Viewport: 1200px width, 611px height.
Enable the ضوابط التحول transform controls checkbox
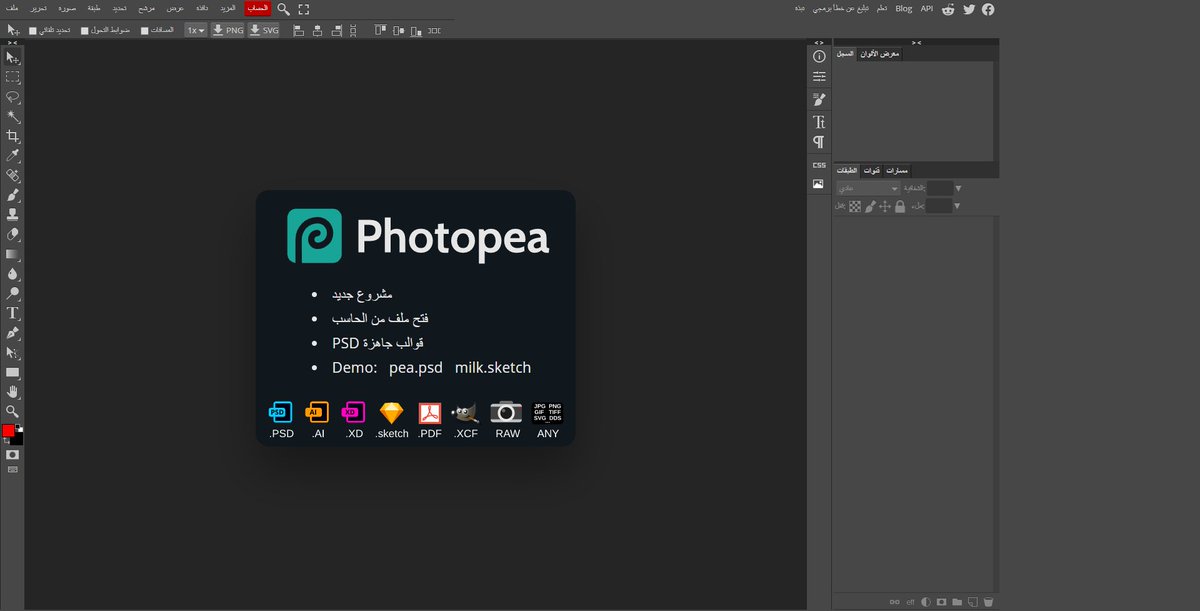coord(84,30)
